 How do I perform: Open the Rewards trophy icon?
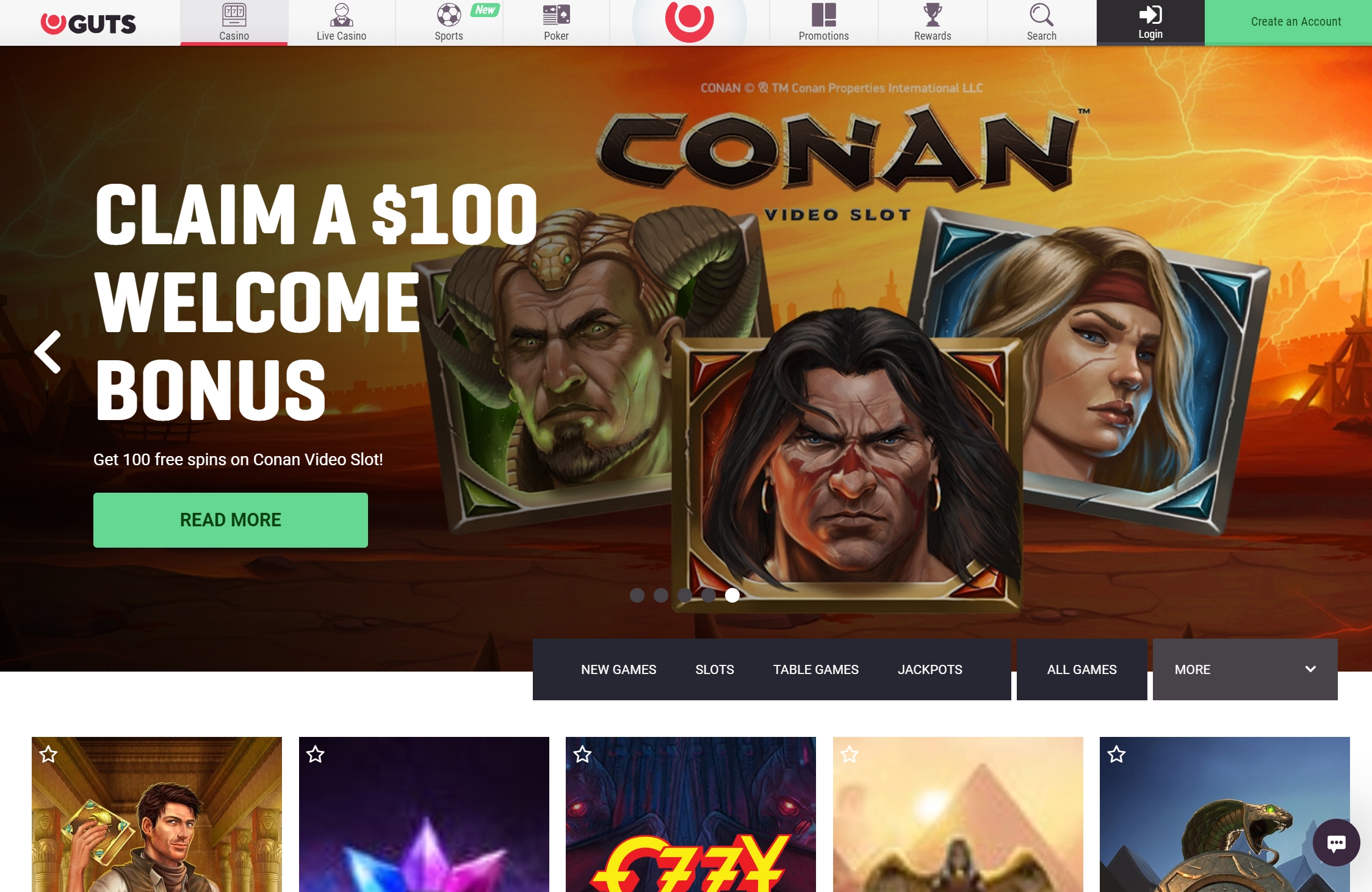[933, 15]
